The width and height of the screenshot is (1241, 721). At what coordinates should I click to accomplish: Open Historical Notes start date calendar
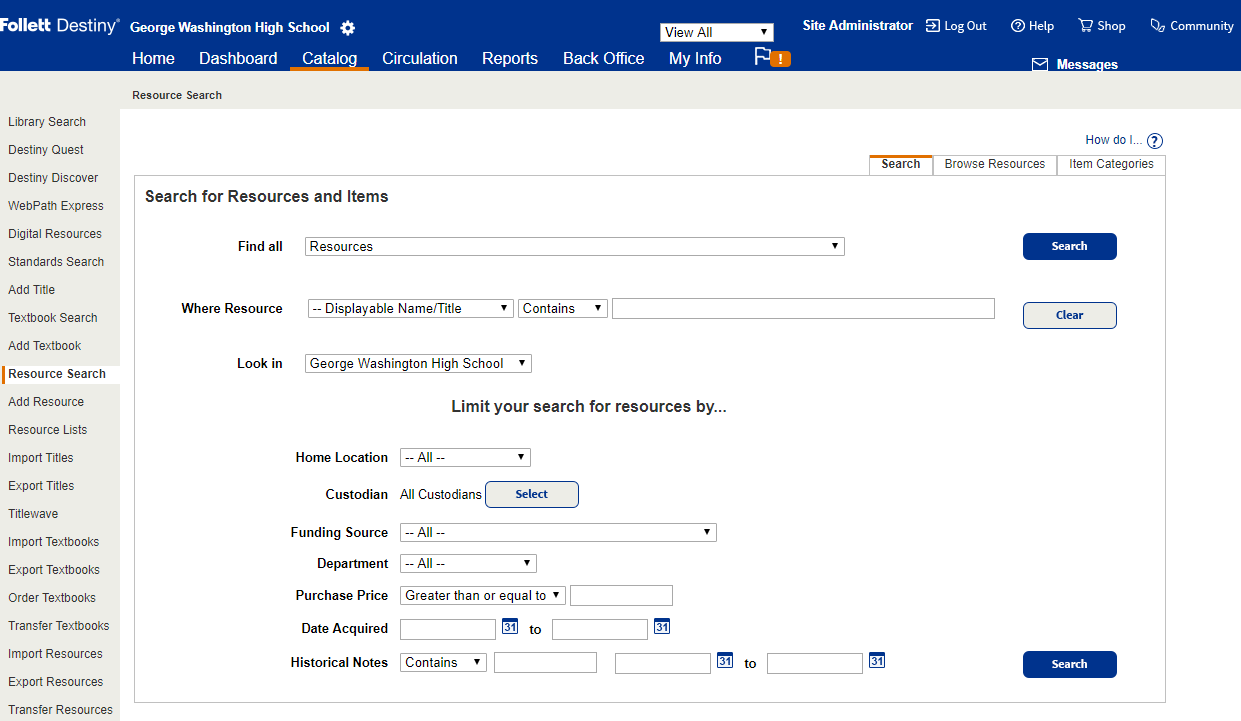[x=725, y=661]
